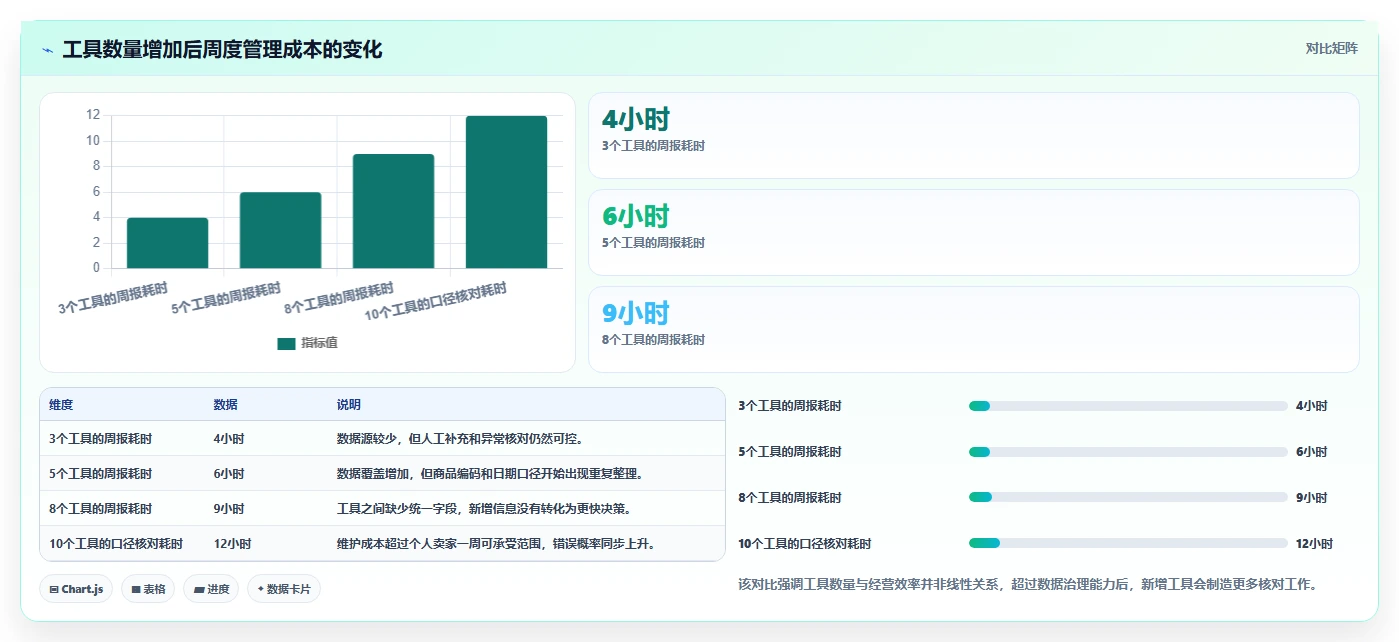
Task: Click the 维度 table column header
Action: pos(61,405)
